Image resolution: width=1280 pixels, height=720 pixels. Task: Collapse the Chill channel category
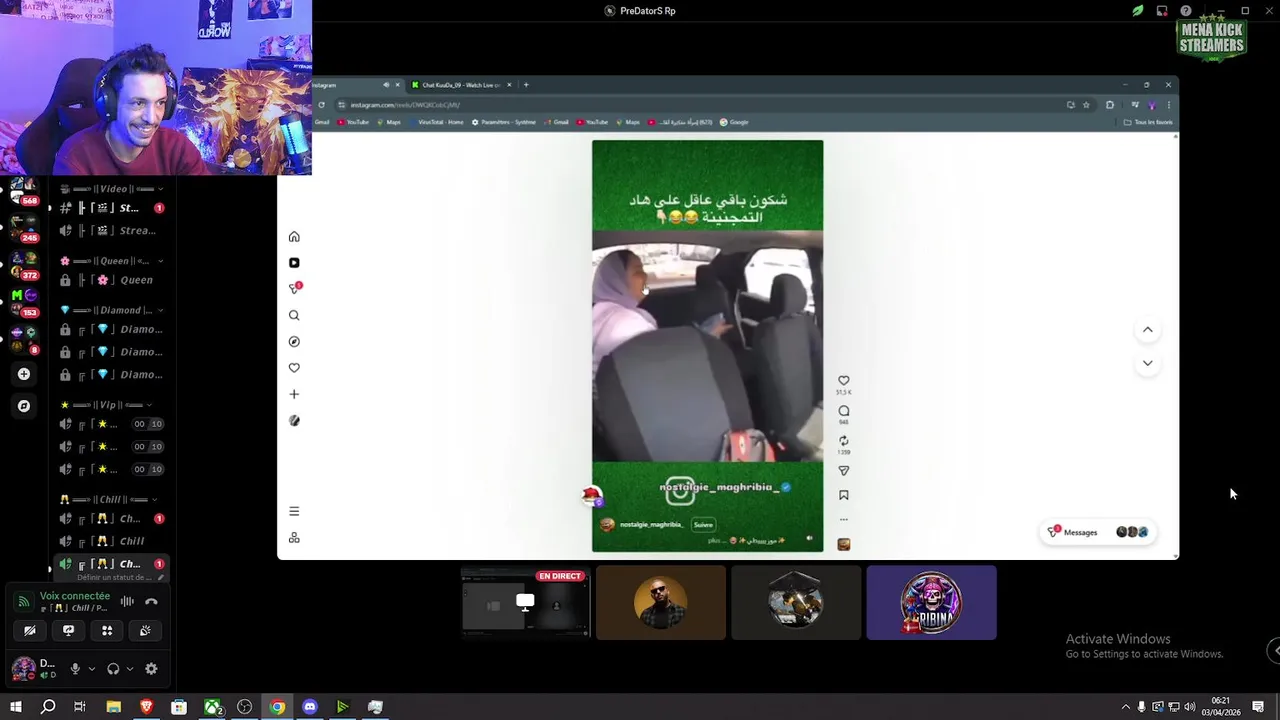(x=108, y=499)
